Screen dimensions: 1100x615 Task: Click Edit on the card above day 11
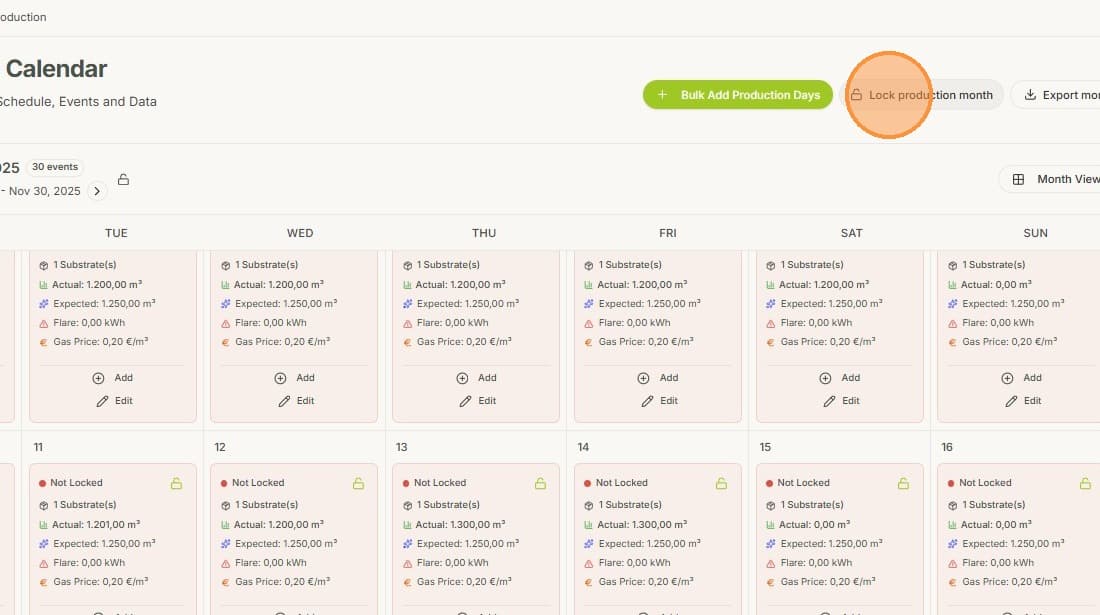click(x=114, y=401)
